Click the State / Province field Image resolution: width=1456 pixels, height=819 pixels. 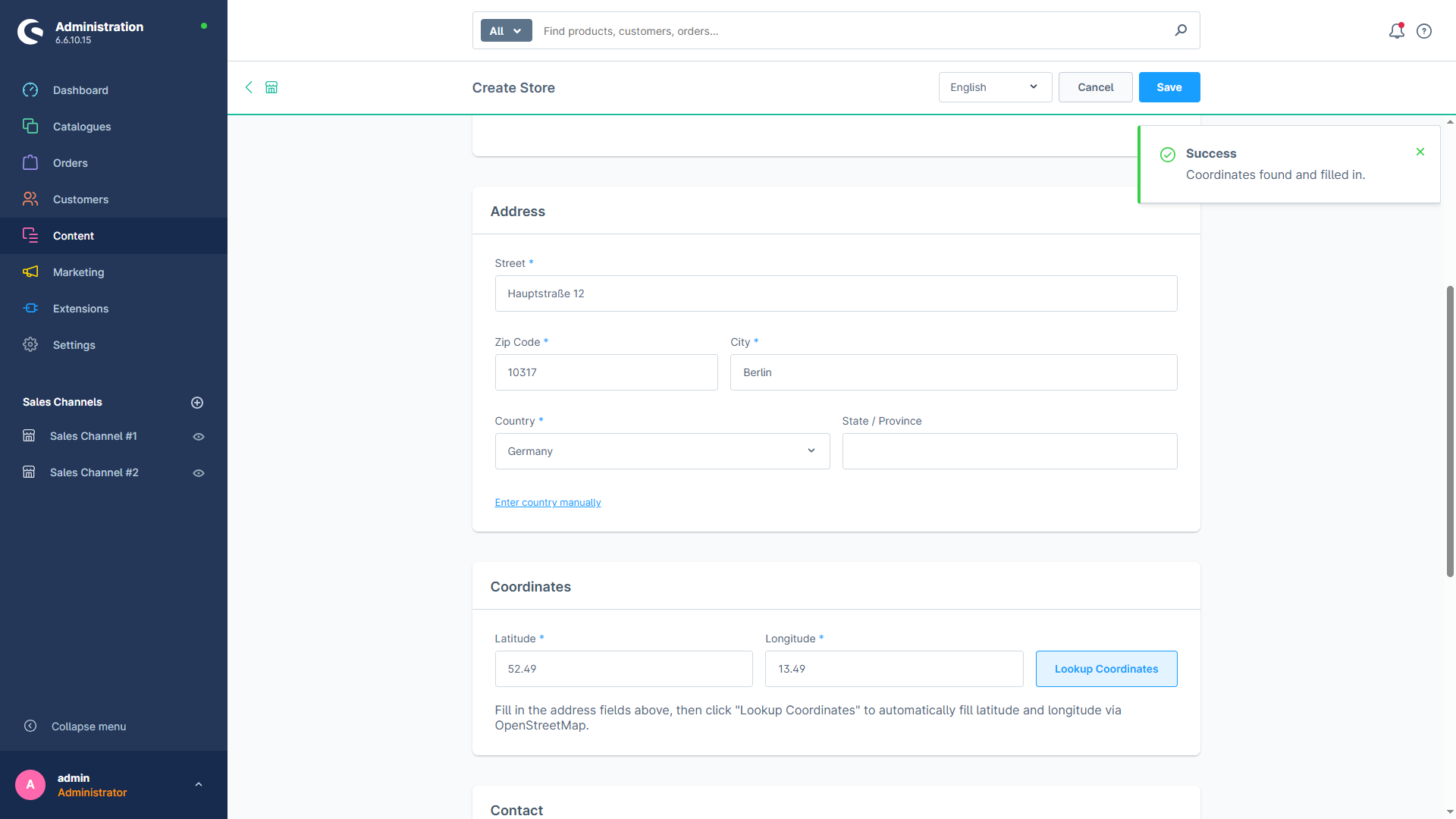(1009, 451)
